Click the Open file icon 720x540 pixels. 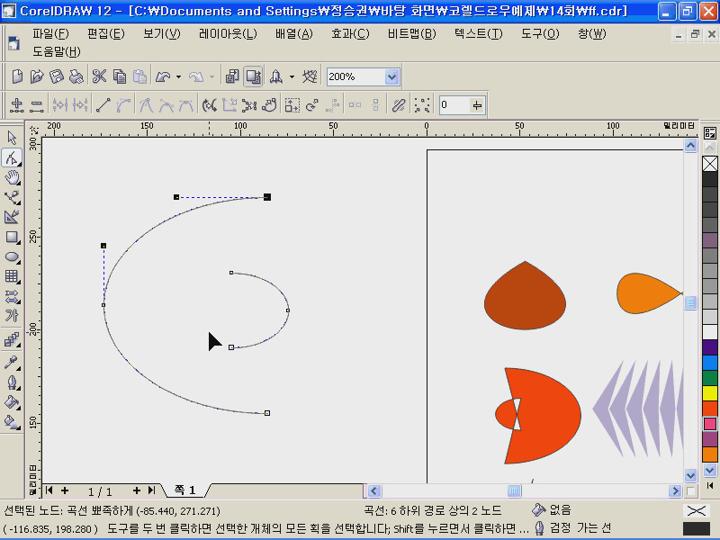coord(37,76)
